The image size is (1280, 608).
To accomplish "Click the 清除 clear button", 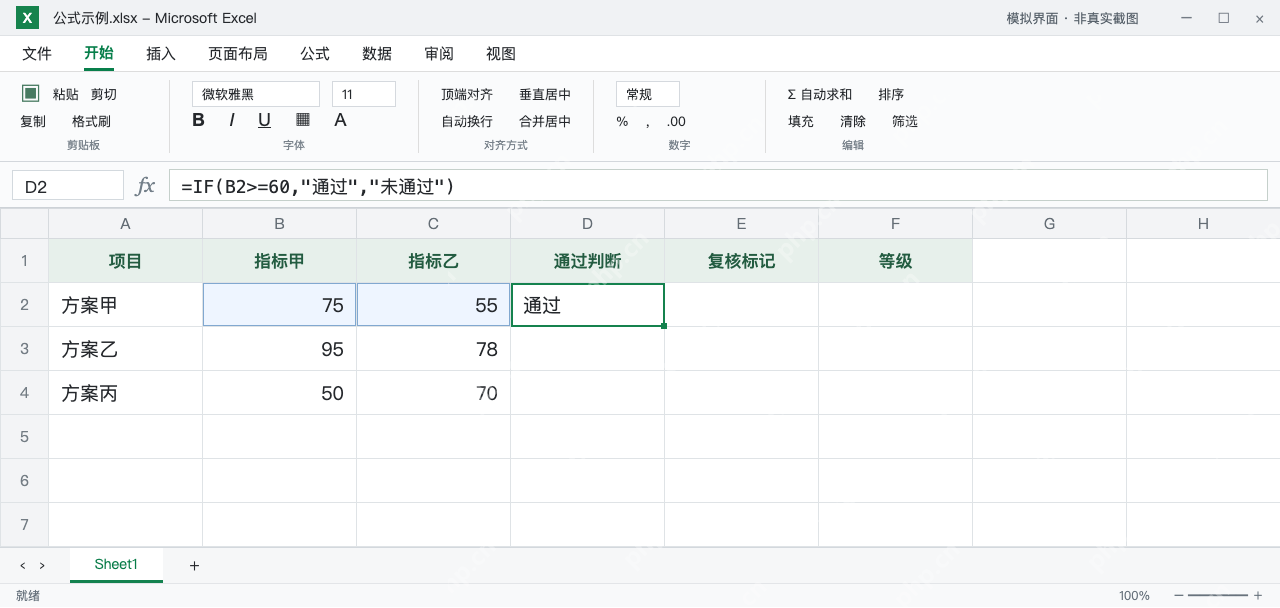I will pyautogui.click(x=853, y=122).
